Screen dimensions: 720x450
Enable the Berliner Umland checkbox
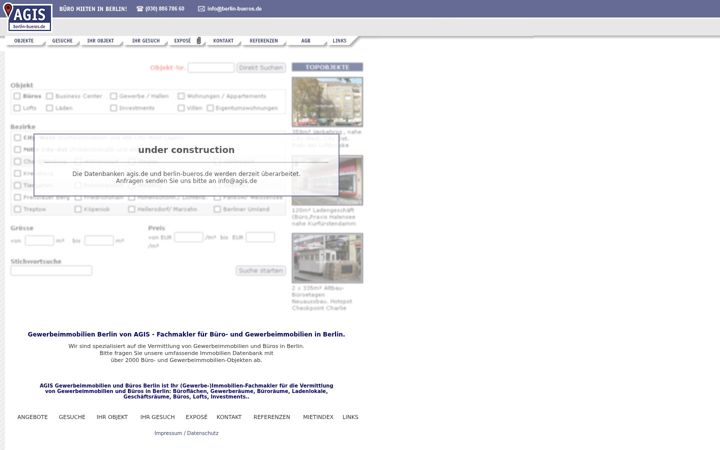[x=217, y=209]
